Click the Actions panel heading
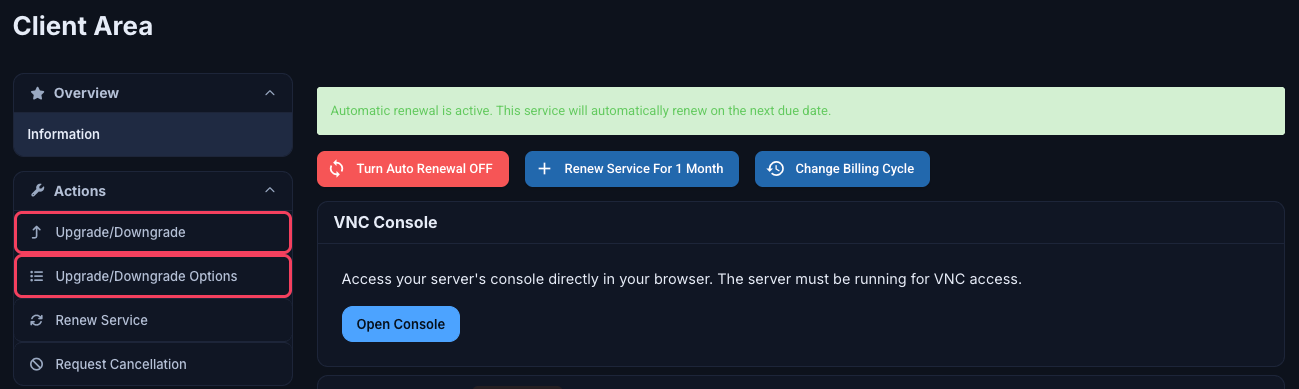1299x389 pixels. (153, 191)
